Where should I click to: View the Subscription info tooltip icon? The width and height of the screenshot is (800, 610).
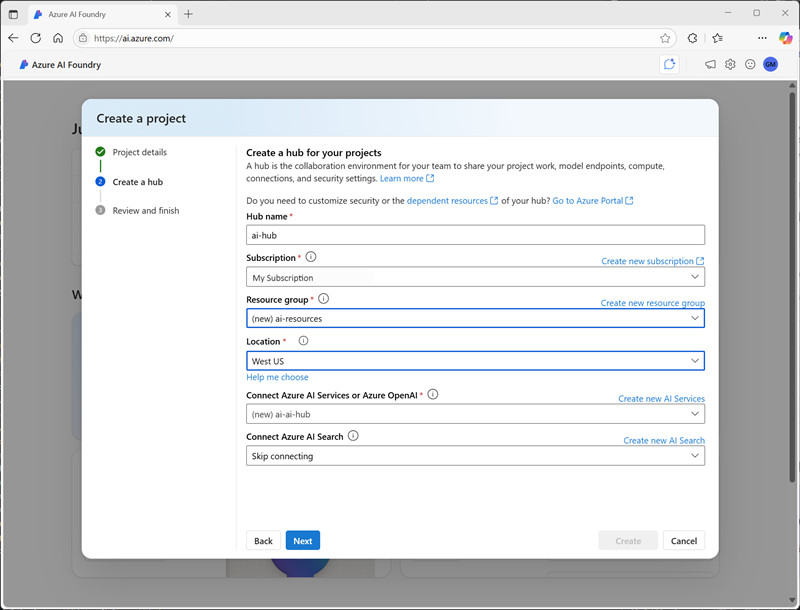click(x=310, y=257)
